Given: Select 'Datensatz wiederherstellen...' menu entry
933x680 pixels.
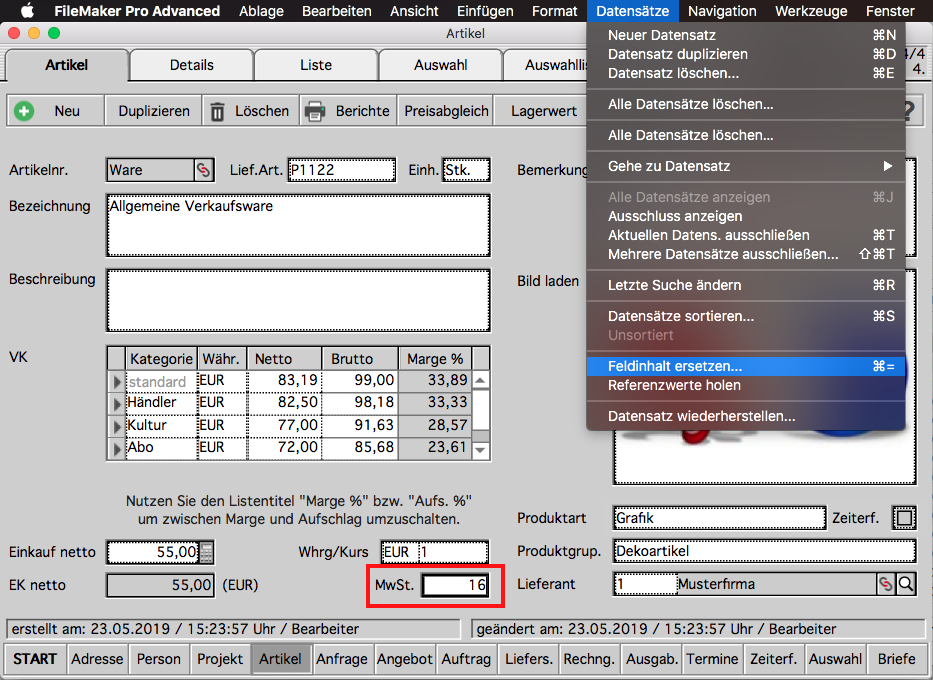Looking at the screenshot, I should 746,416.
